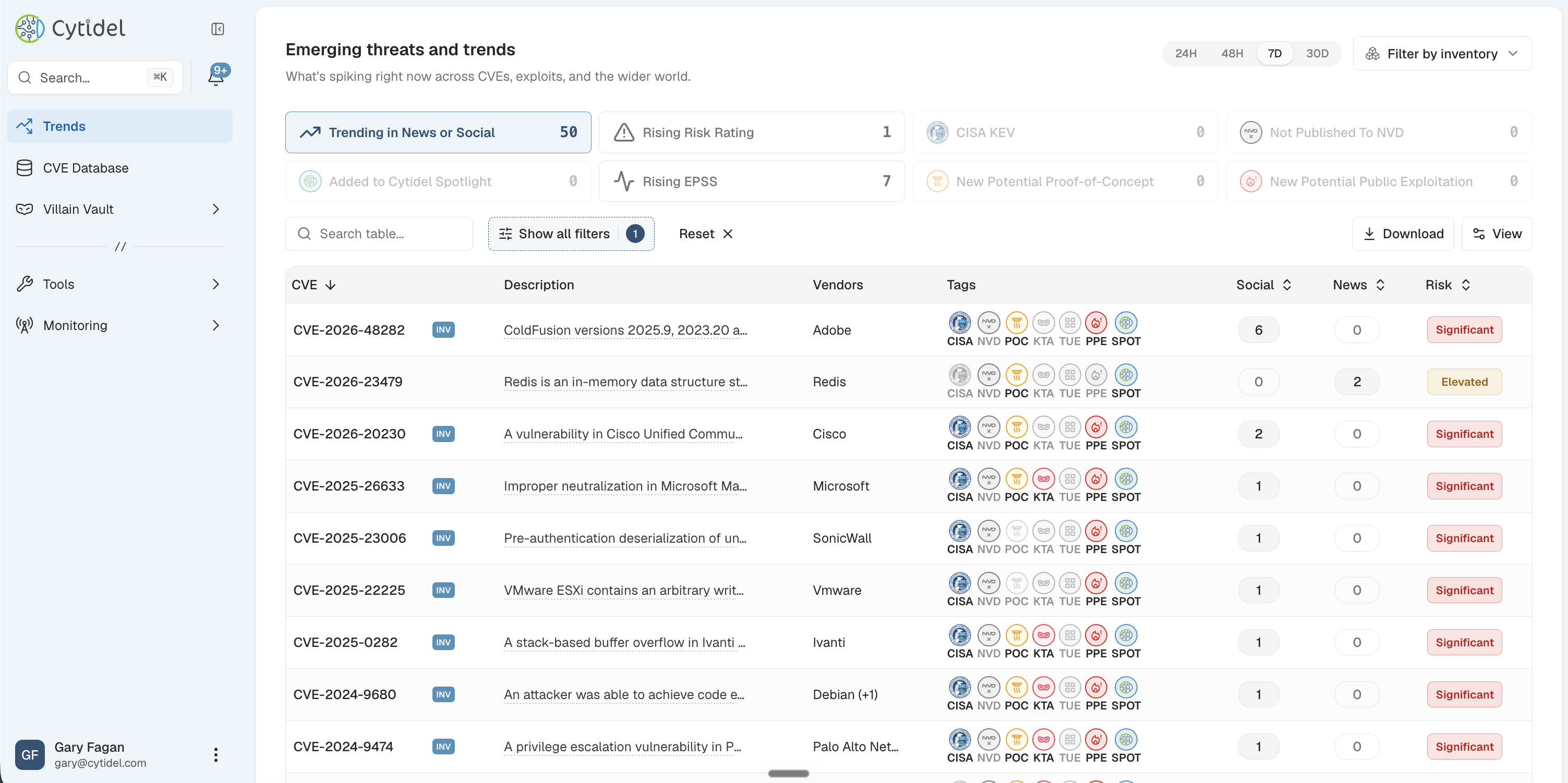Toggle the New Potential Proof-of-Concept filter

1065,181
